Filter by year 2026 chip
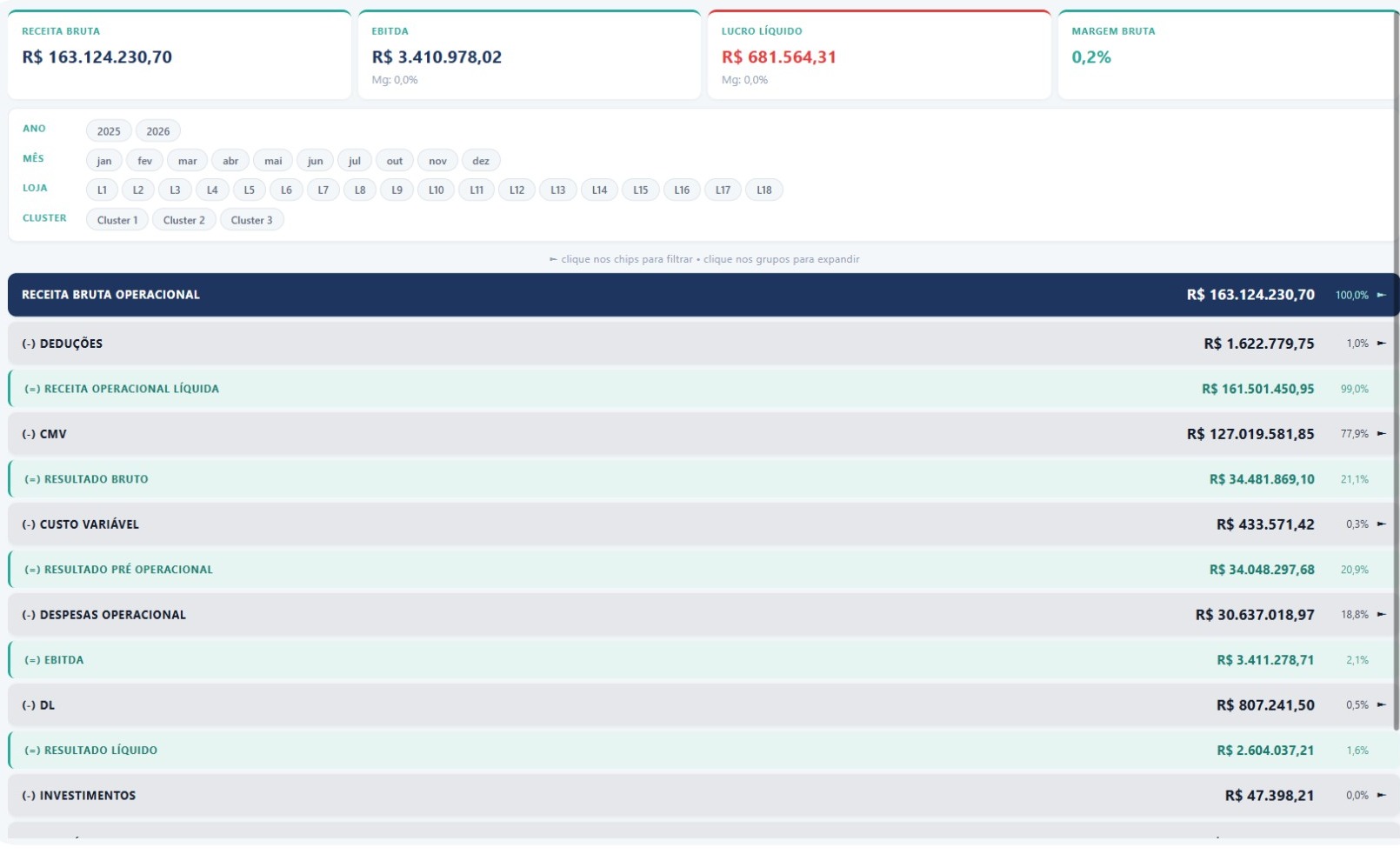 point(158,131)
